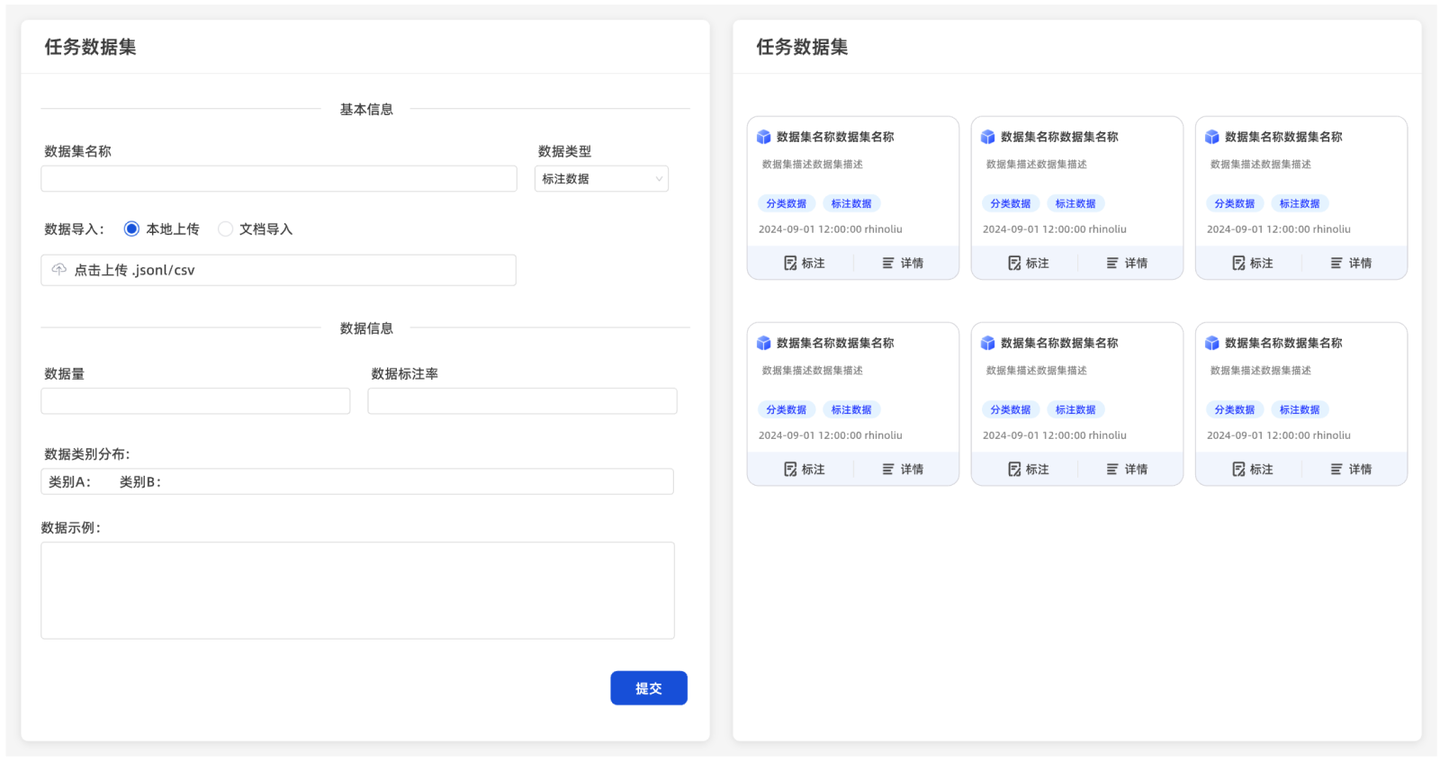Click the 分类数据 tag on the top-right card
1440x762 pixels.
point(1234,203)
